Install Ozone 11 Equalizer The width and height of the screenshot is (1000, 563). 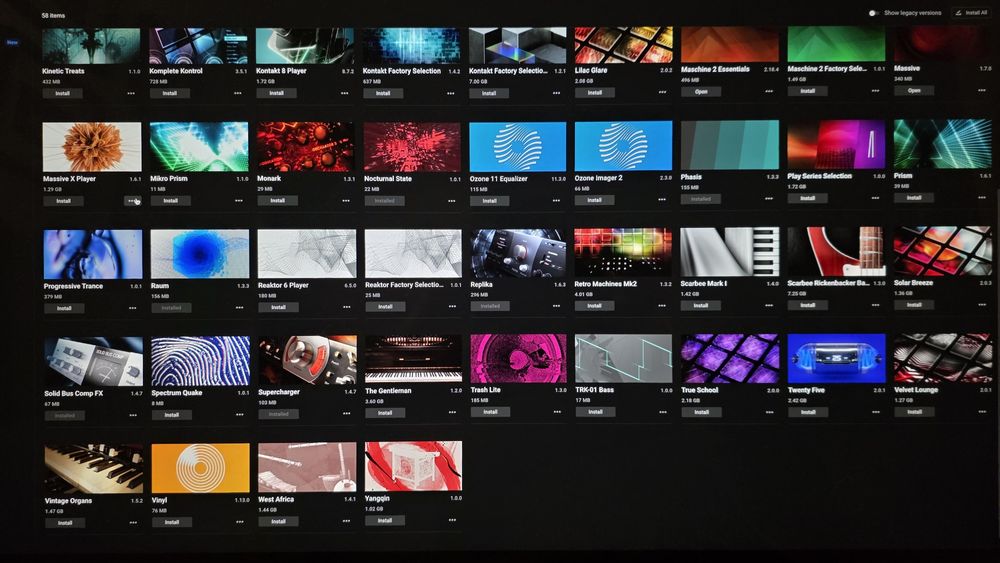(489, 201)
